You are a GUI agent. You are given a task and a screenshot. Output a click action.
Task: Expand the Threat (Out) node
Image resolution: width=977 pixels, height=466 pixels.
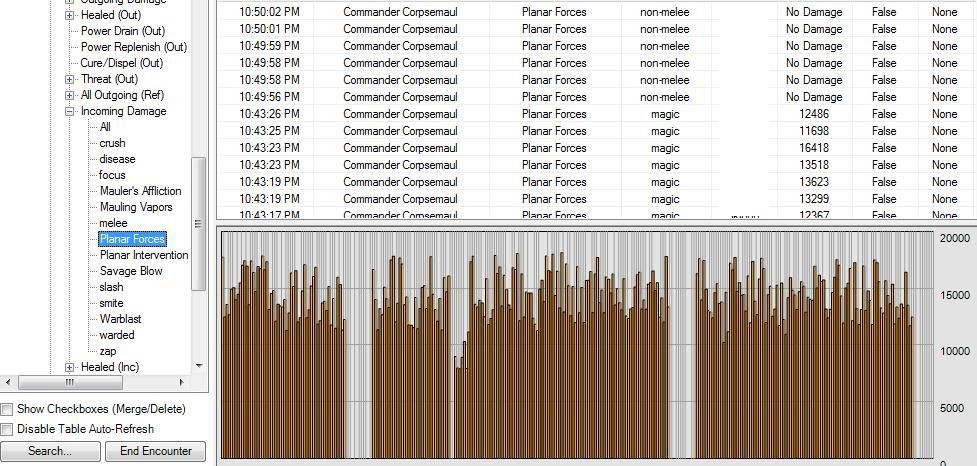(x=69, y=79)
